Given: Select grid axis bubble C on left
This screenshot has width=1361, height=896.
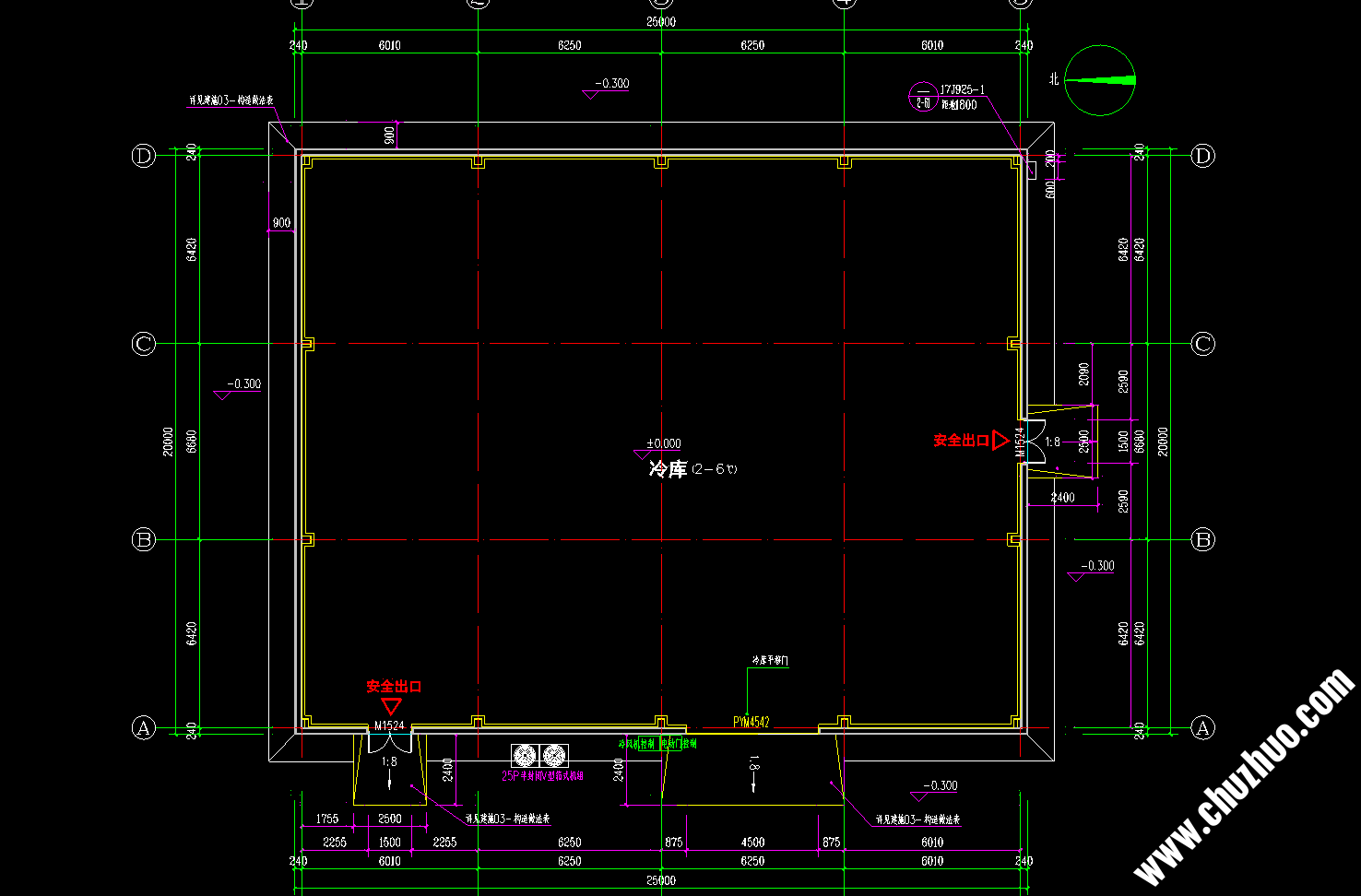Looking at the screenshot, I should coord(143,344).
